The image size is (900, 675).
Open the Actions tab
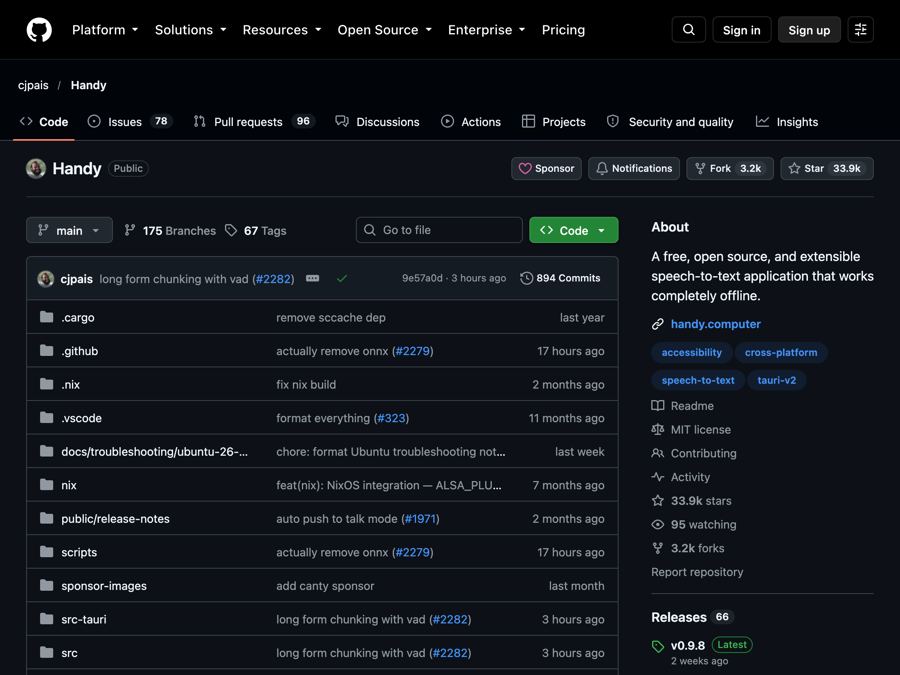coord(471,122)
